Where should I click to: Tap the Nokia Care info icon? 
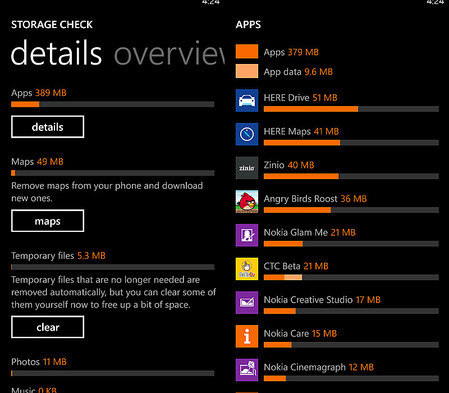click(x=247, y=336)
